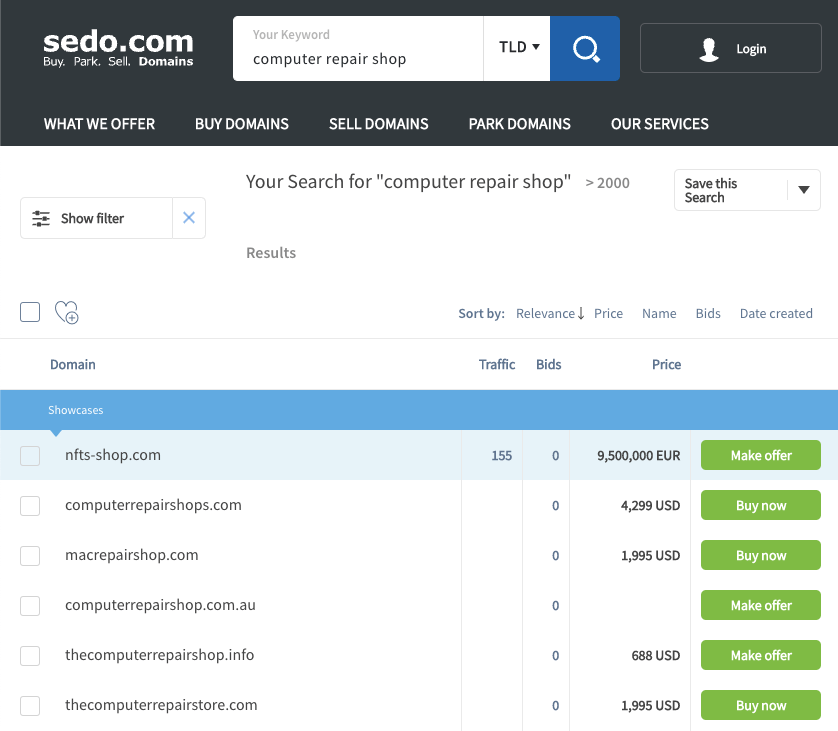Click the heart add-to-watchlist icon

click(66, 313)
